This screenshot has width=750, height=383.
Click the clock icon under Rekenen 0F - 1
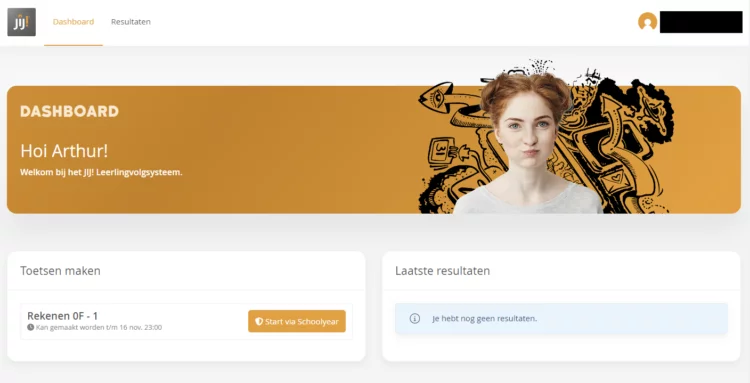click(31, 328)
